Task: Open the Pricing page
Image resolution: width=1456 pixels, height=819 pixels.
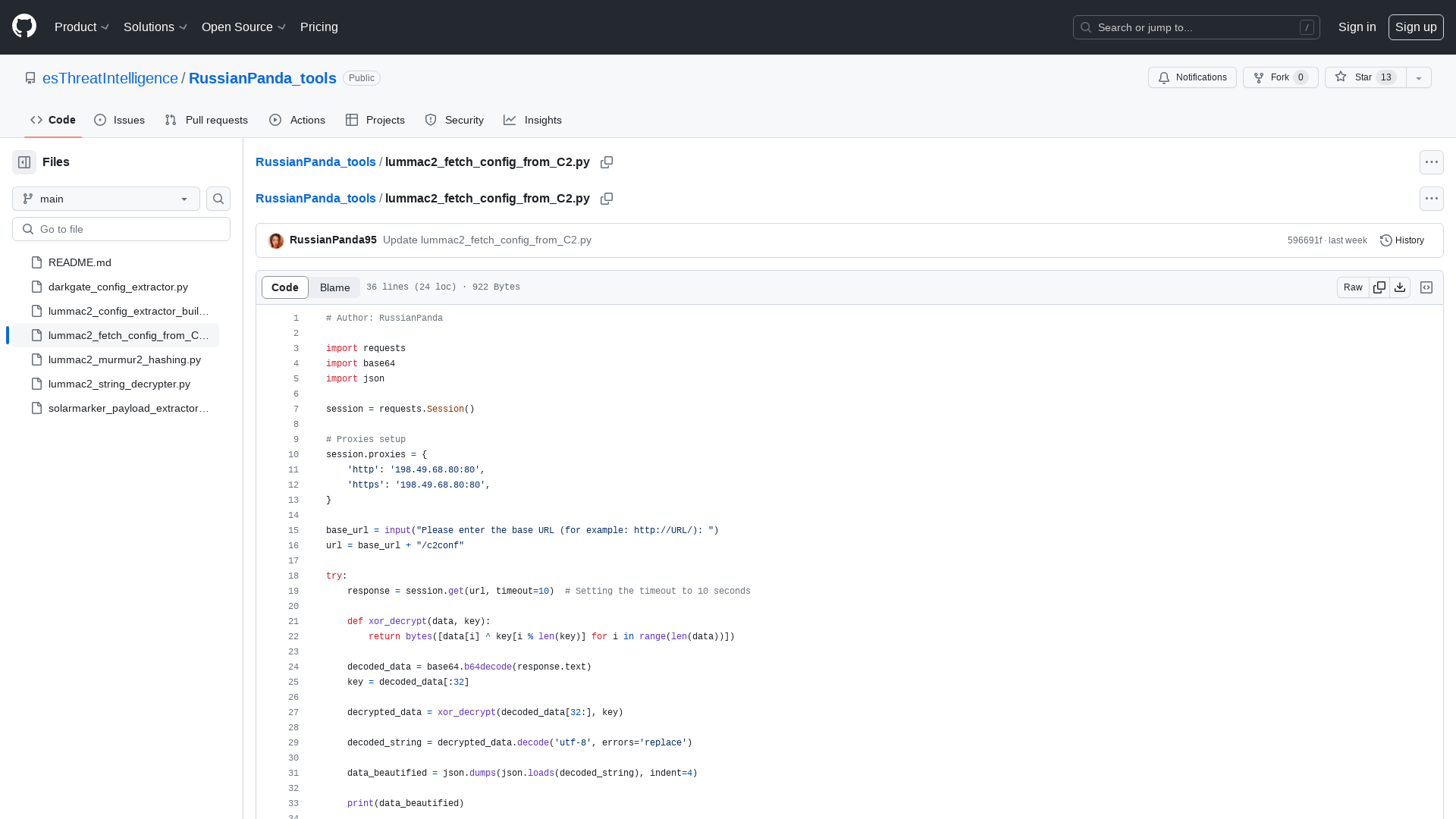Action: click(x=319, y=27)
